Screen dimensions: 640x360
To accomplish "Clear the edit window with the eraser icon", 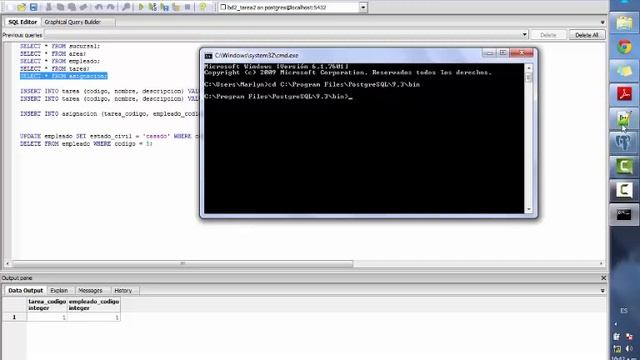I will pos(84,7).
